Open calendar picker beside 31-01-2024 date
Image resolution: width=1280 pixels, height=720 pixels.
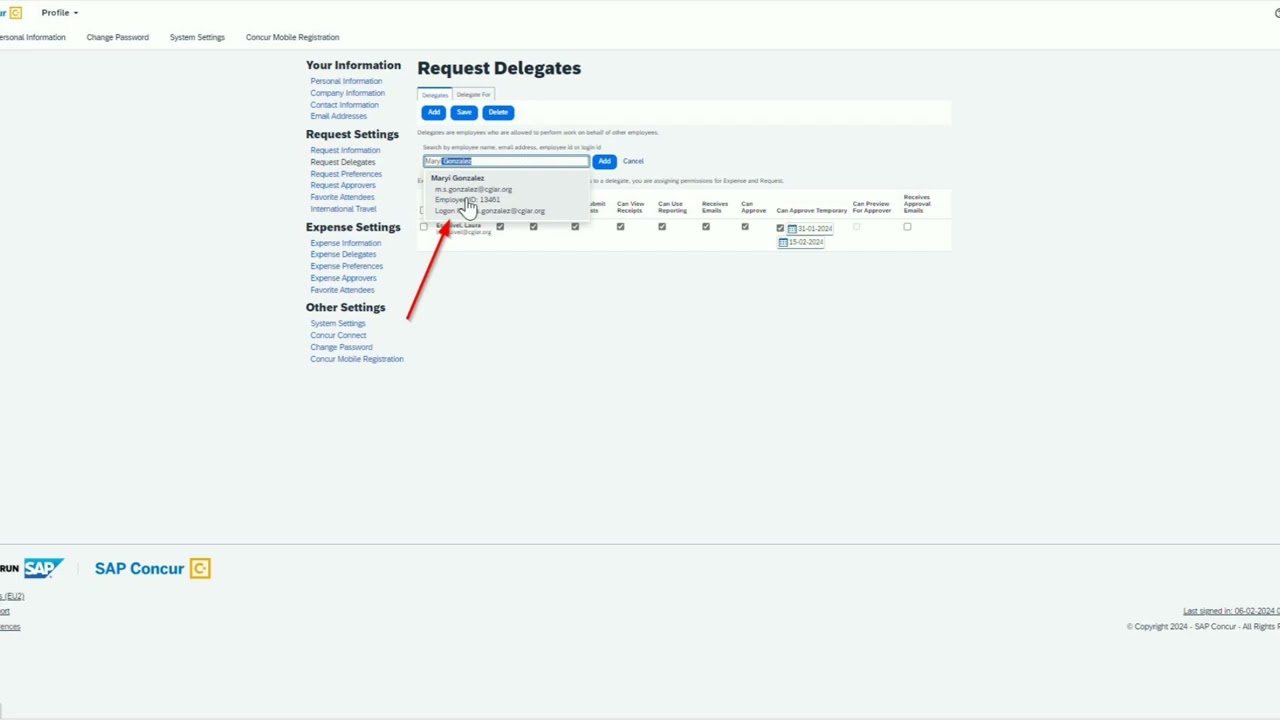pos(792,229)
